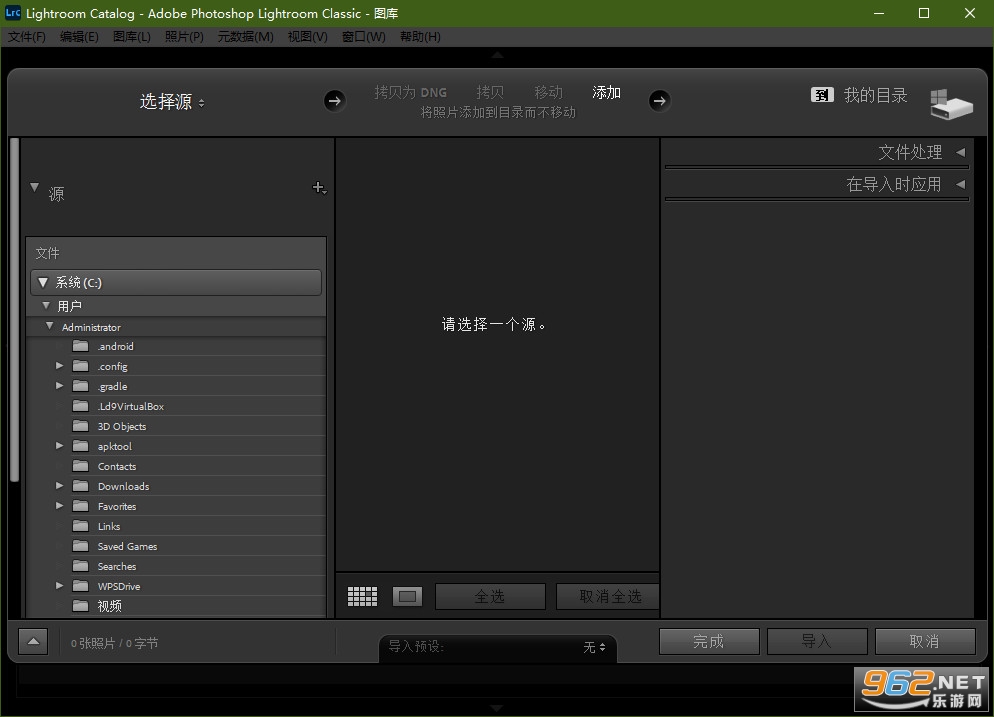994x717 pixels.
Task: Switch to grid view icon
Action: (363, 597)
